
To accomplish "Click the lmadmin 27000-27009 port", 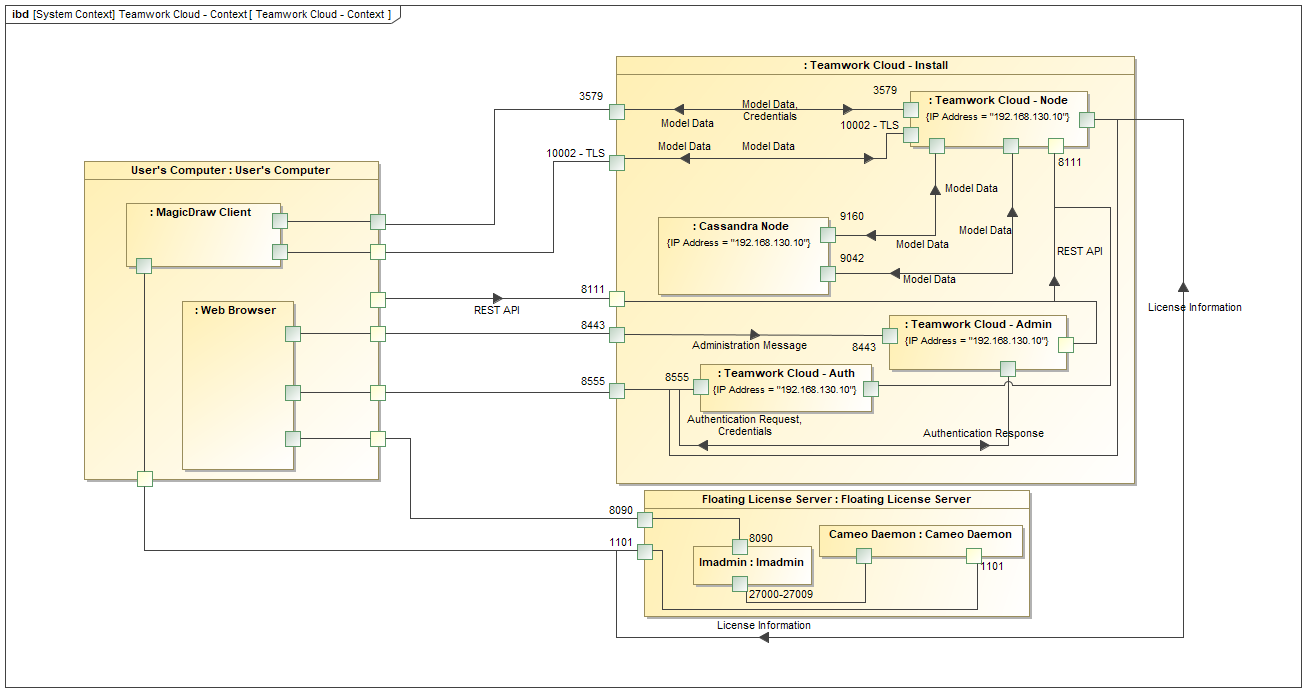I will [739, 585].
